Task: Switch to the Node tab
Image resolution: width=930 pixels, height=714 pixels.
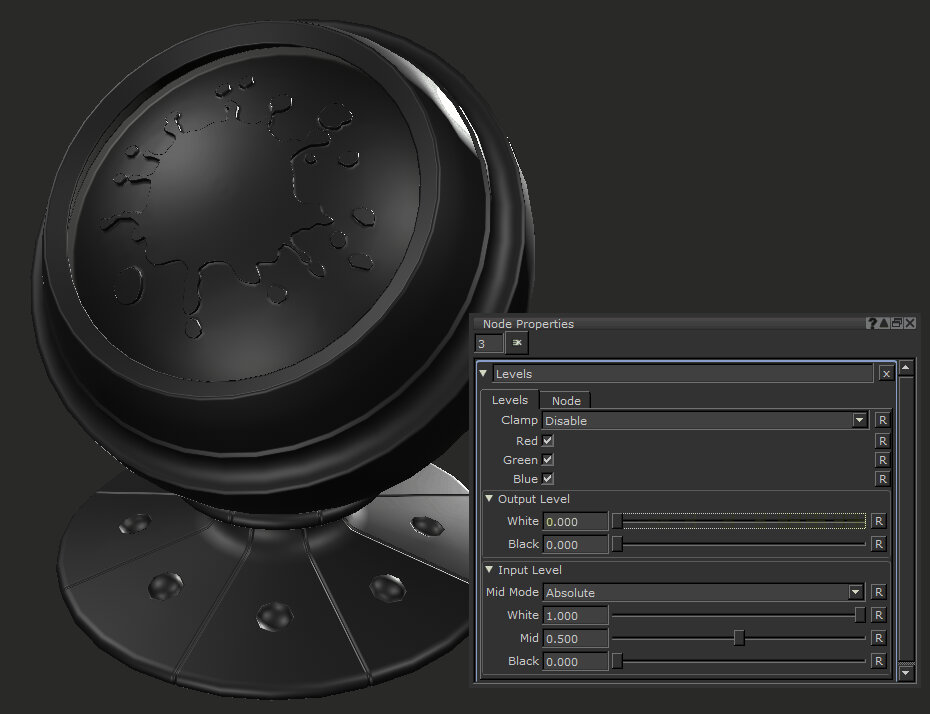Action: 566,400
